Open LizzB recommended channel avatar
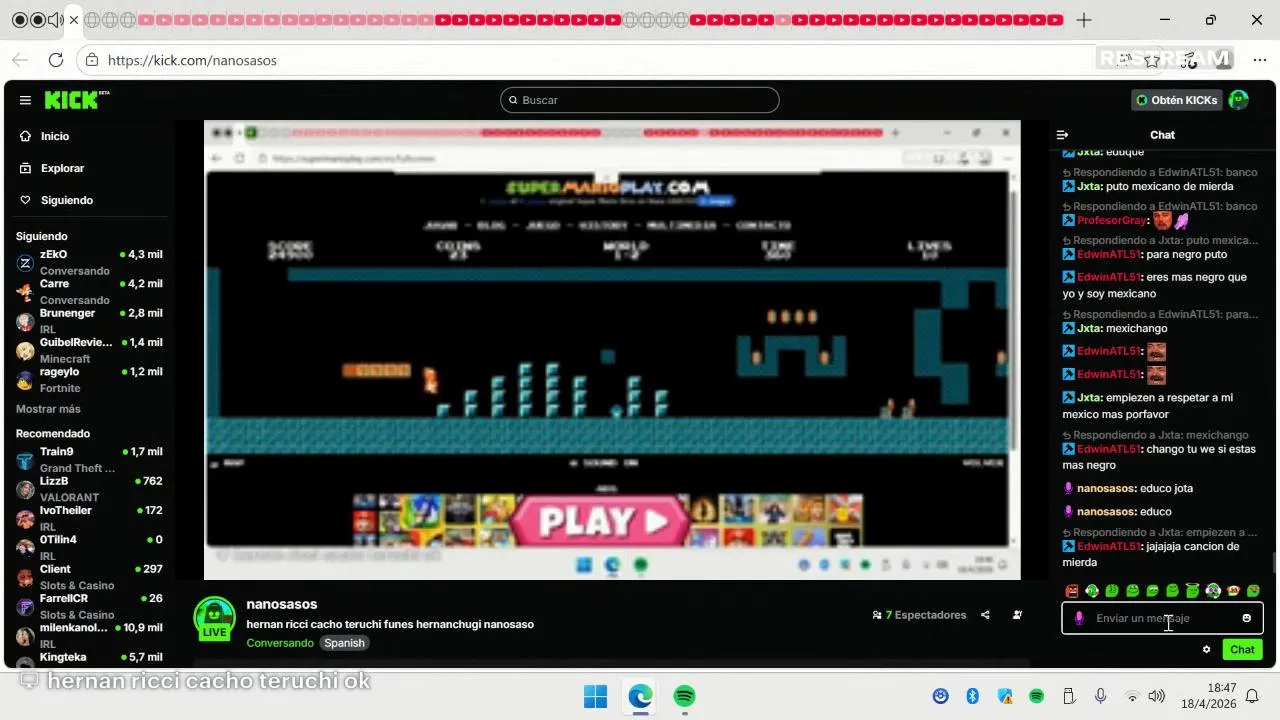The image size is (1280, 720). [x=25, y=489]
